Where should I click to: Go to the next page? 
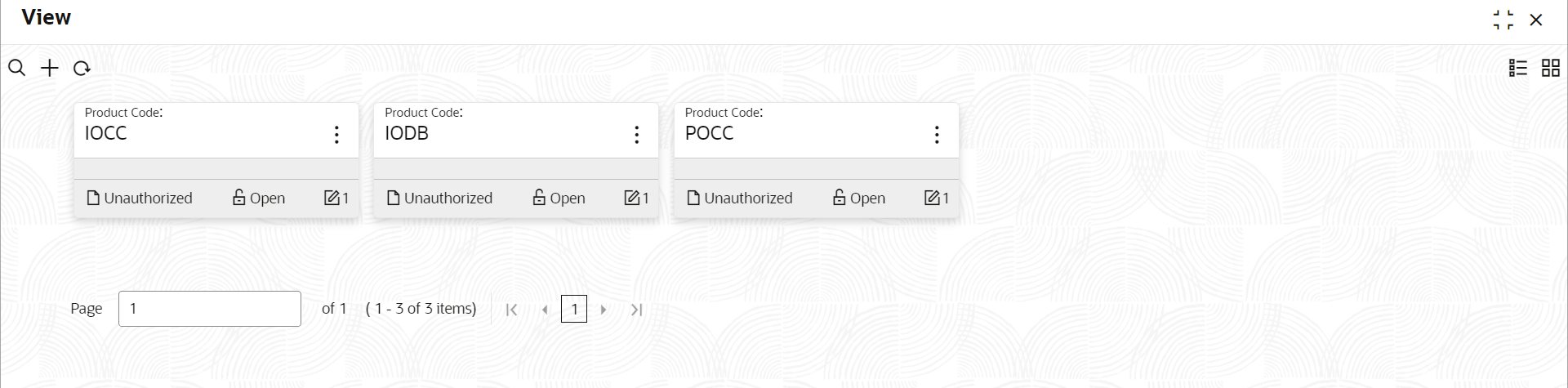(604, 310)
